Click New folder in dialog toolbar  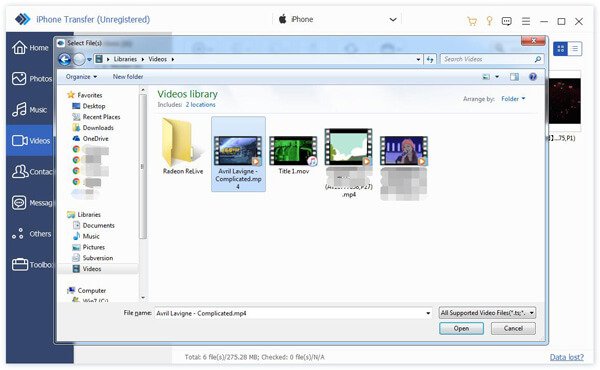tap(128, 77)
